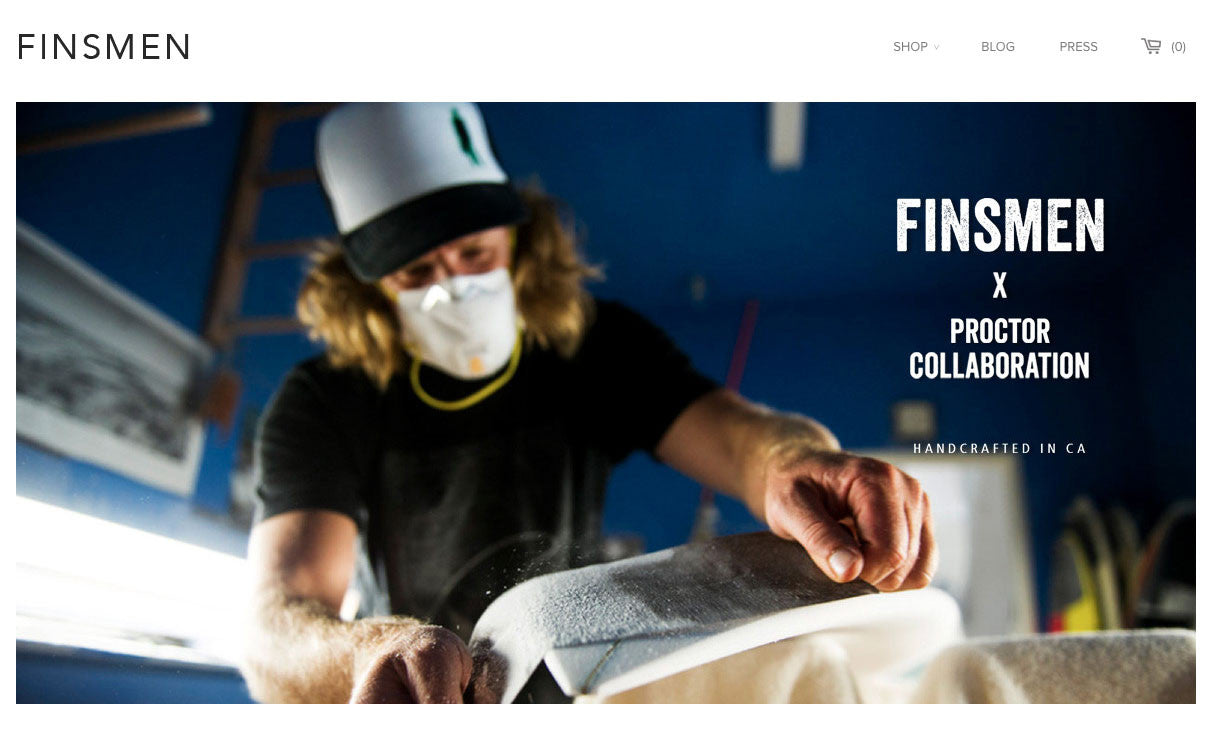Go to the BLOG page
Screen dimensions: 1230x734
(x=998, y=47)
